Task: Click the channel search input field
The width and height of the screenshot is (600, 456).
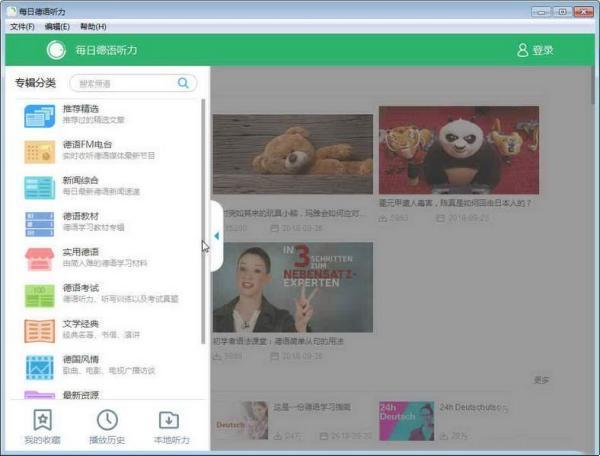Action: coord(123,84)
